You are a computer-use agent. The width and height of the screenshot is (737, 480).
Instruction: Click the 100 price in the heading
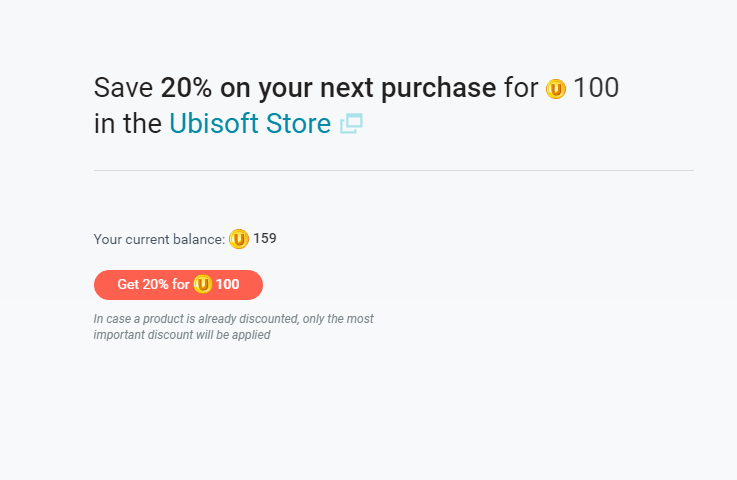(x=596, y=87)
